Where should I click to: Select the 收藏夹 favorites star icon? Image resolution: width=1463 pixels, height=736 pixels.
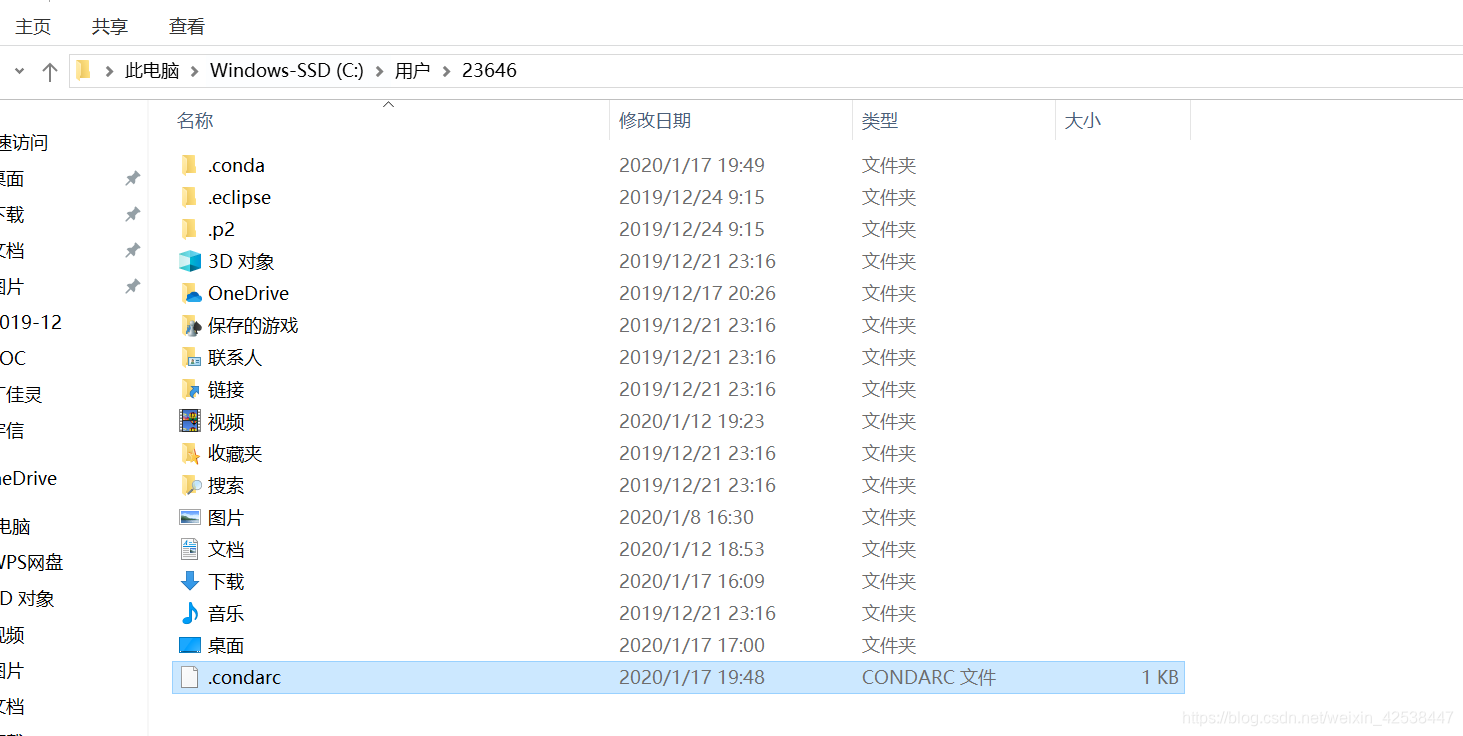pos(190,453)
